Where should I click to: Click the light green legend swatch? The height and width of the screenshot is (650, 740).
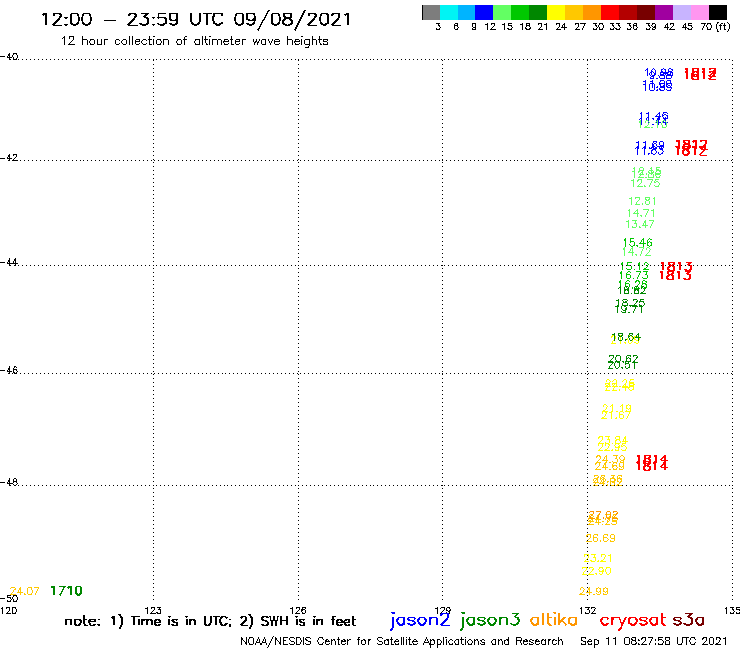(502, 12)
